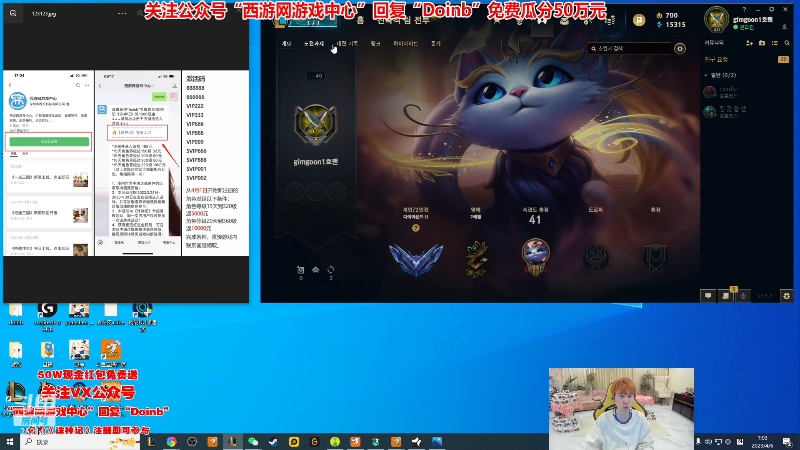Click the friend search magnifier in social panel
Viewport: 800px width, 450px height.
point(787,43)
